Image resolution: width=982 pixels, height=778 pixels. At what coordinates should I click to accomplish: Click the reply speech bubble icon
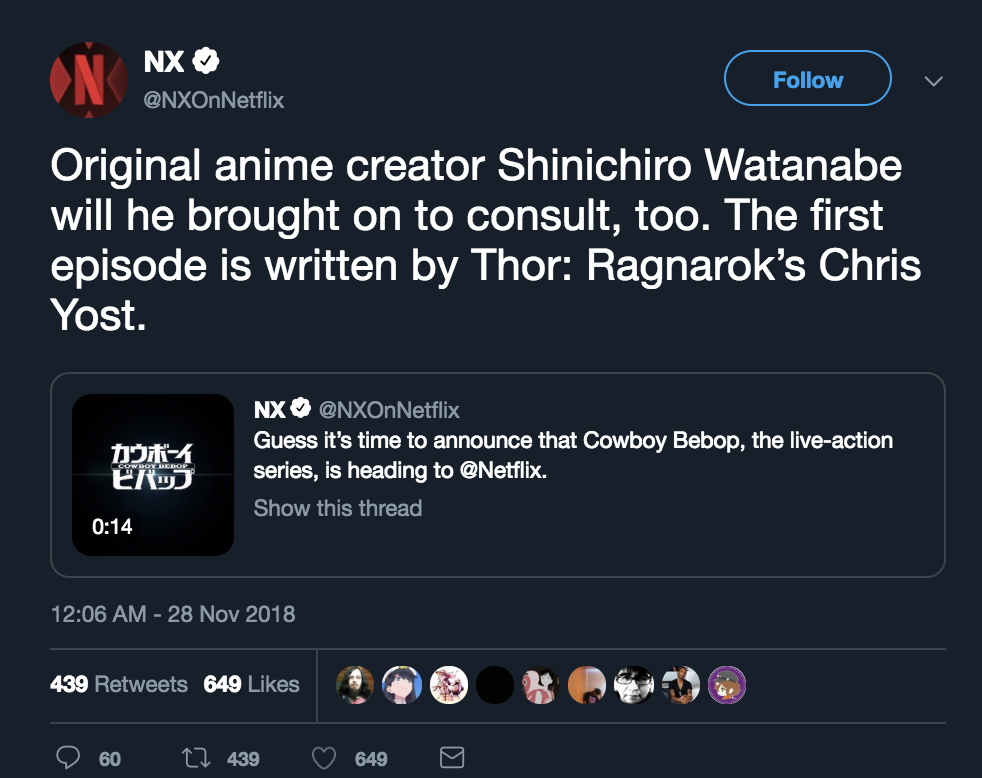[x=68, y=758]
